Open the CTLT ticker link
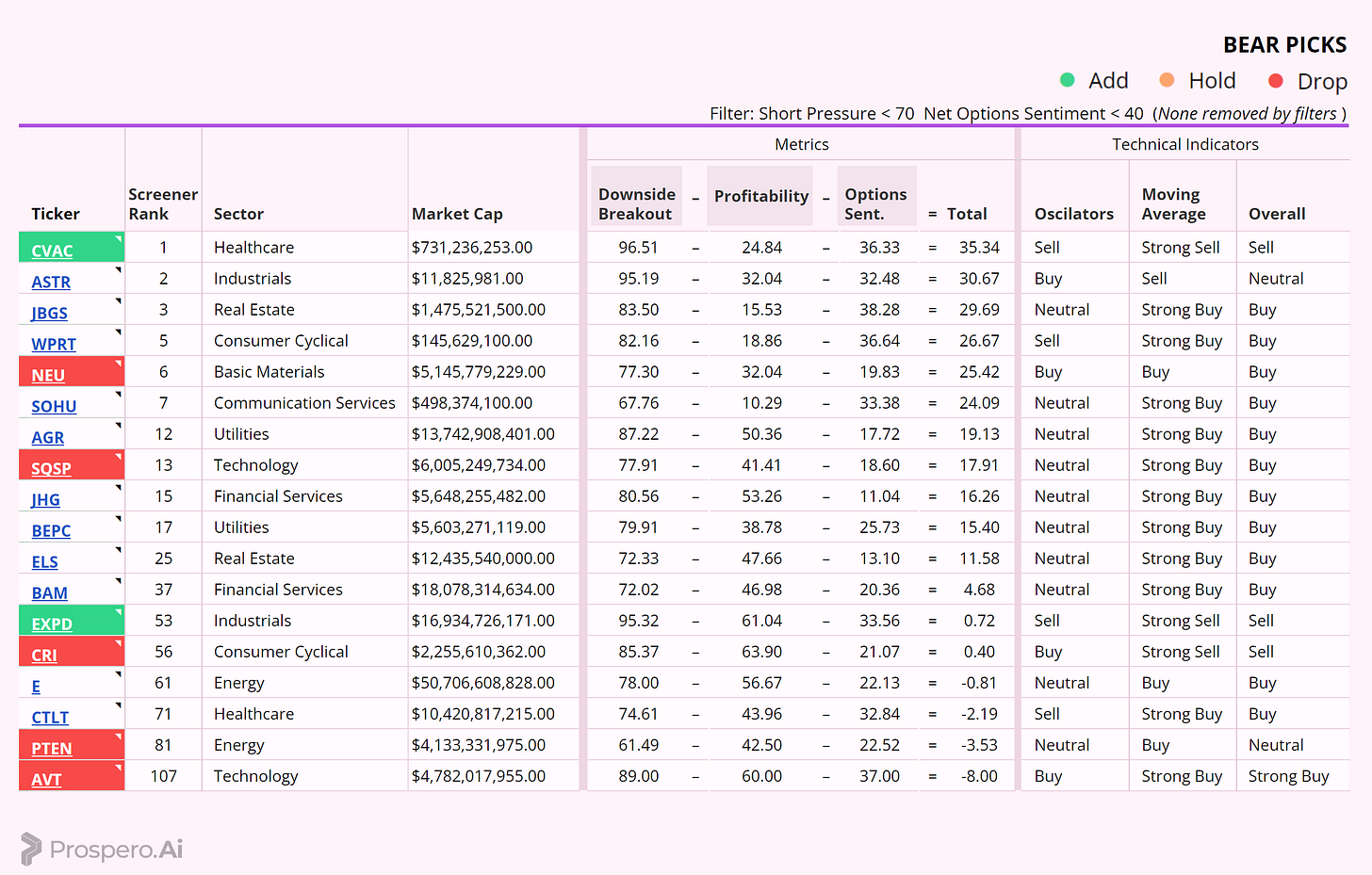Viewport: 1372px width, 875px height. click(x=50, y=717)
